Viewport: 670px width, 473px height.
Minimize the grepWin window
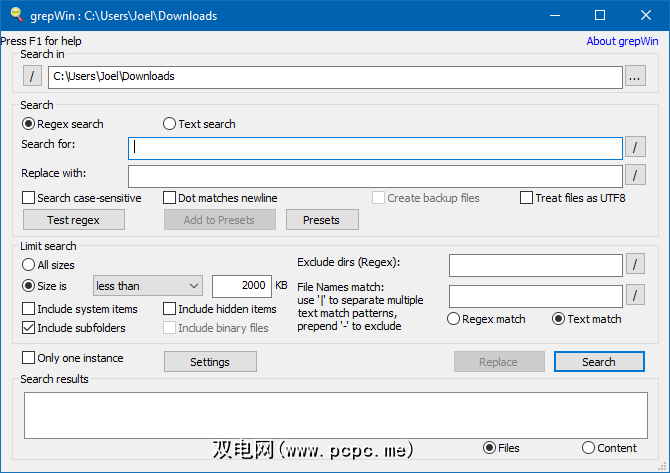(555, 15)
